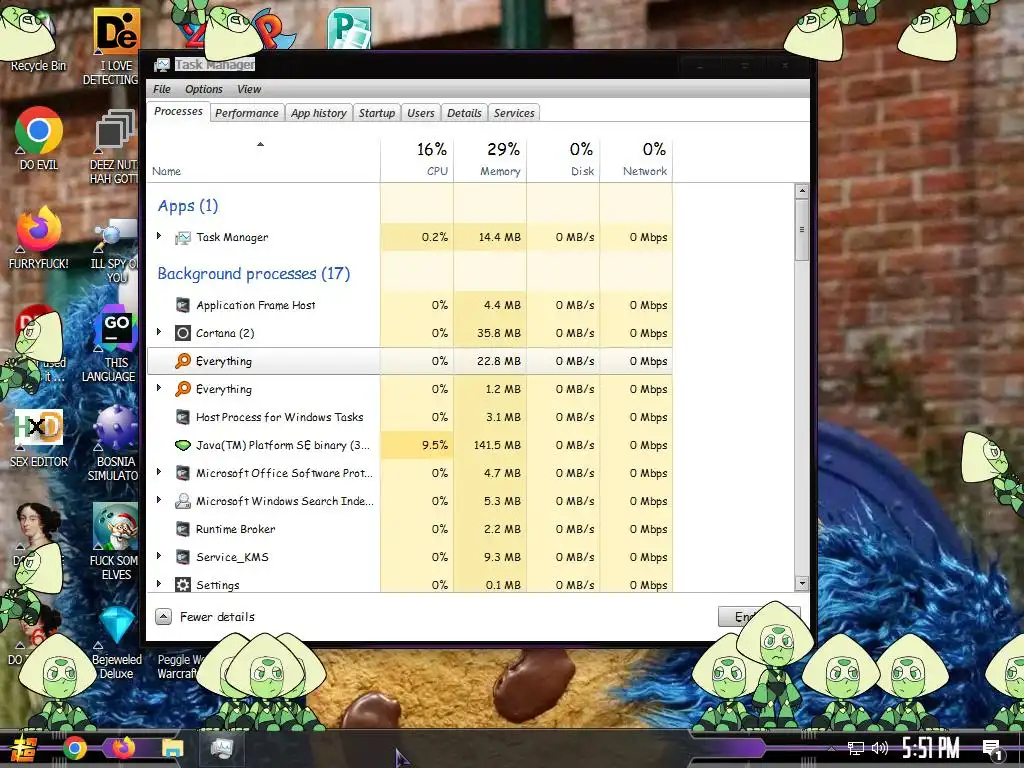Select the Runtime Broker row name
Viewport: 1024px width, 768px height.
236,529
